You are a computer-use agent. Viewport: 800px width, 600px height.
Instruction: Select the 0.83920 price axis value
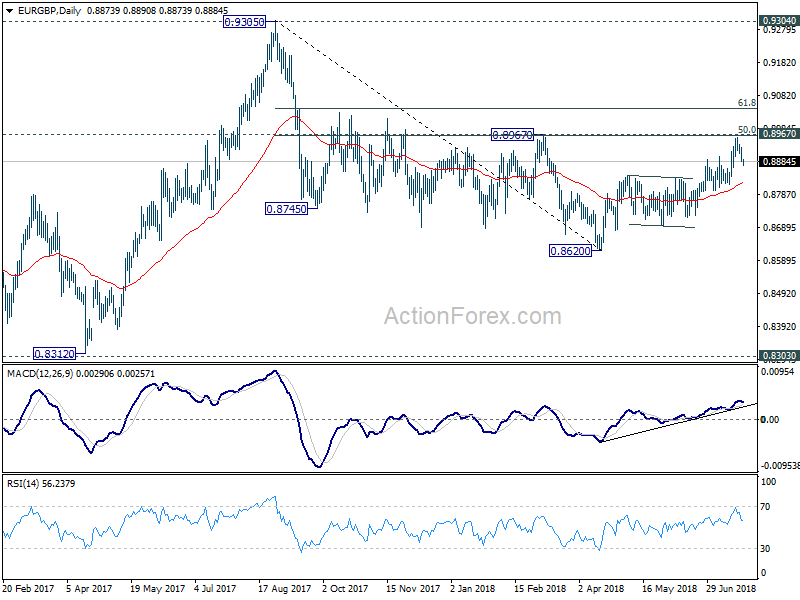pos(780,327)
